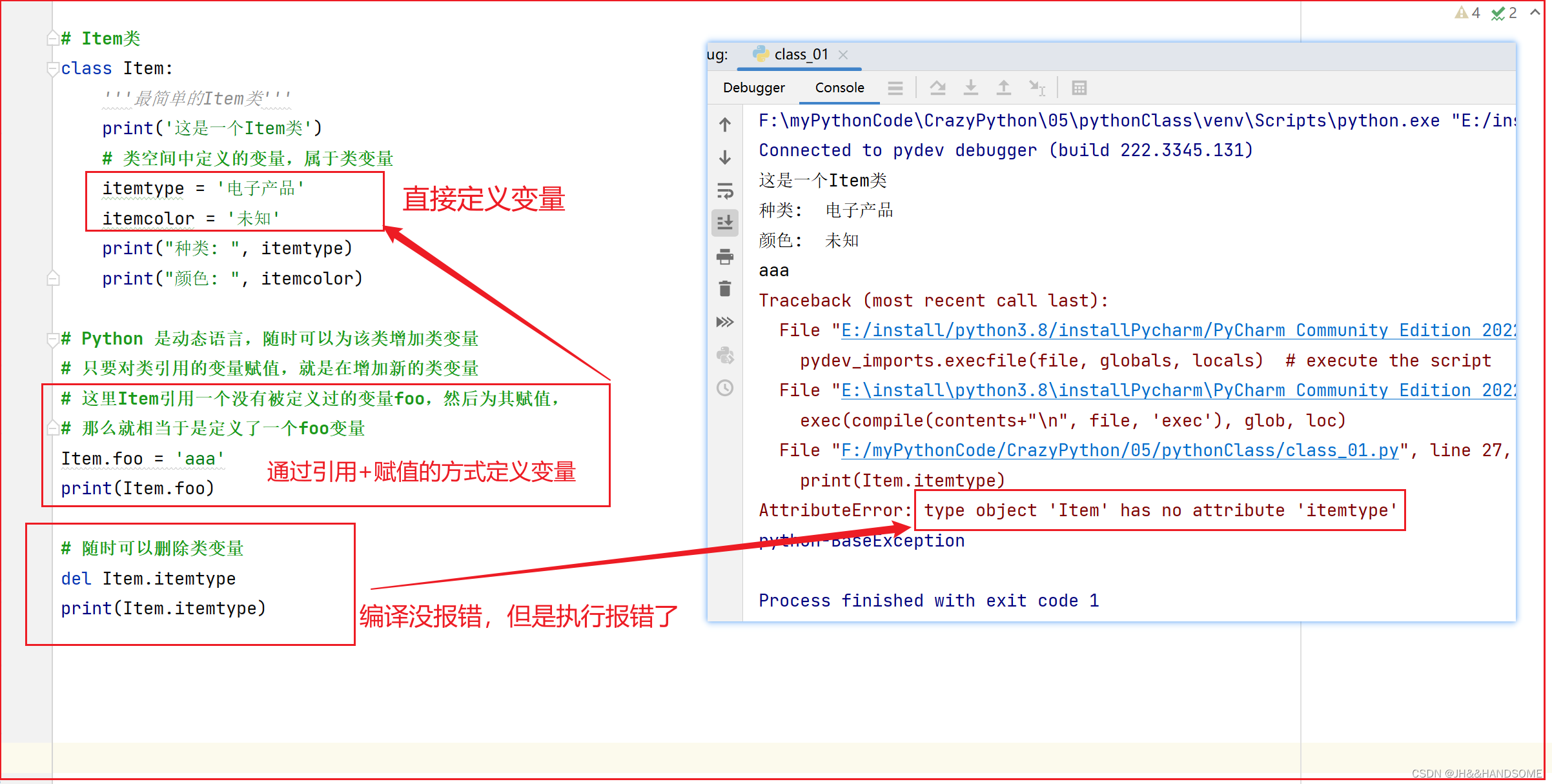Toggle soft-wrap in the console
This screenshot has width=1552, height=784.
pos(725,191)
